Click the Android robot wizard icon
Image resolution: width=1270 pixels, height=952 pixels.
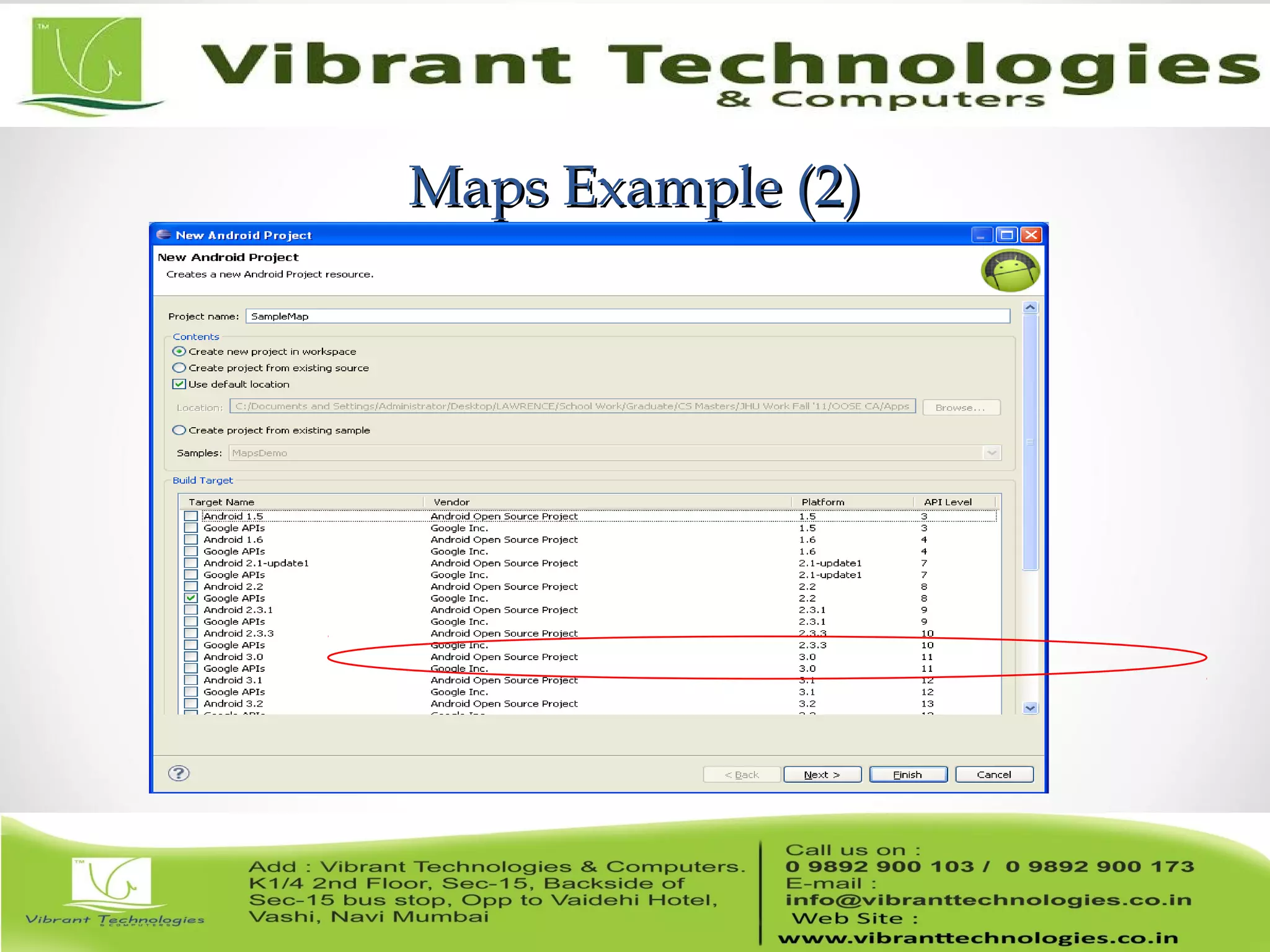1010,271
